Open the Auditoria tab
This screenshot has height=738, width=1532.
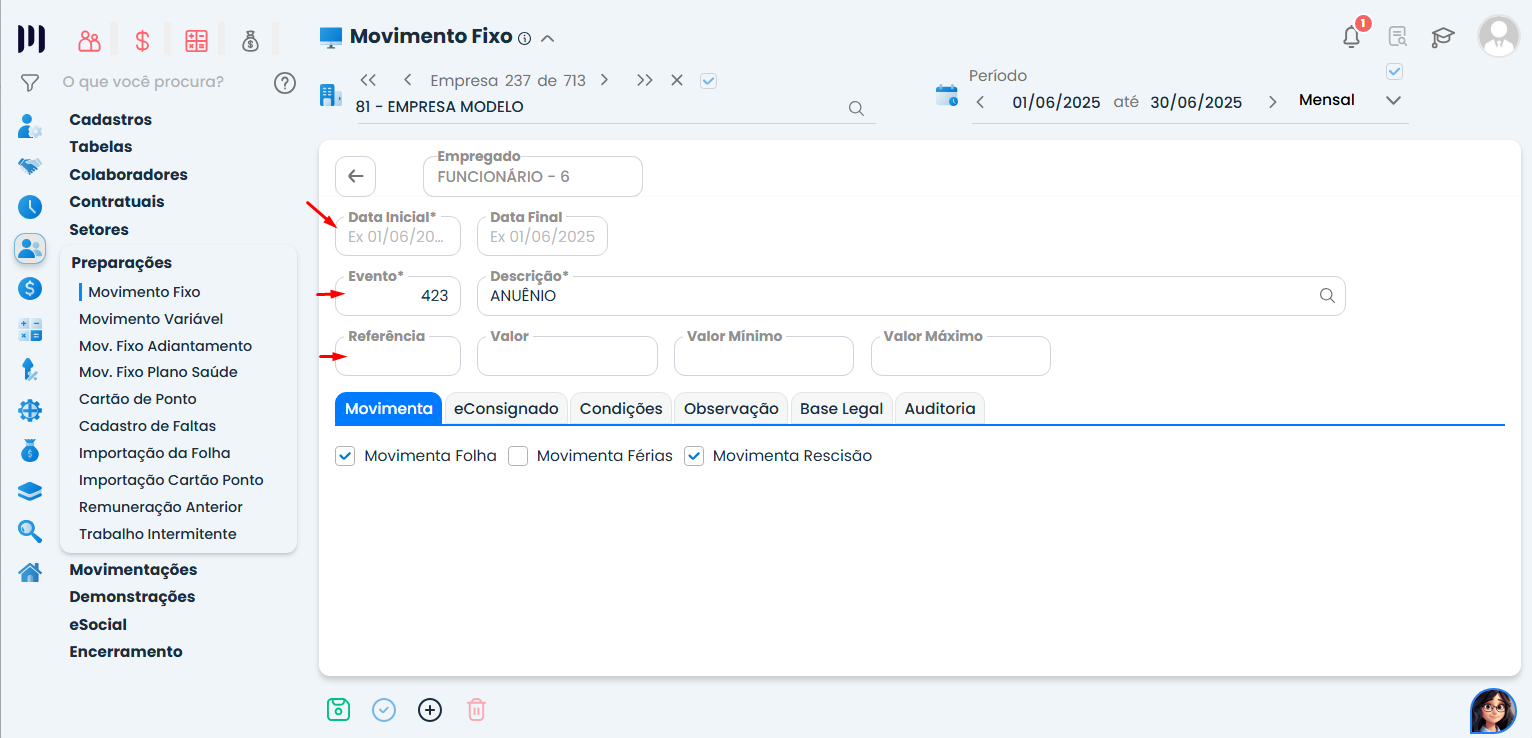pos(939,408)
